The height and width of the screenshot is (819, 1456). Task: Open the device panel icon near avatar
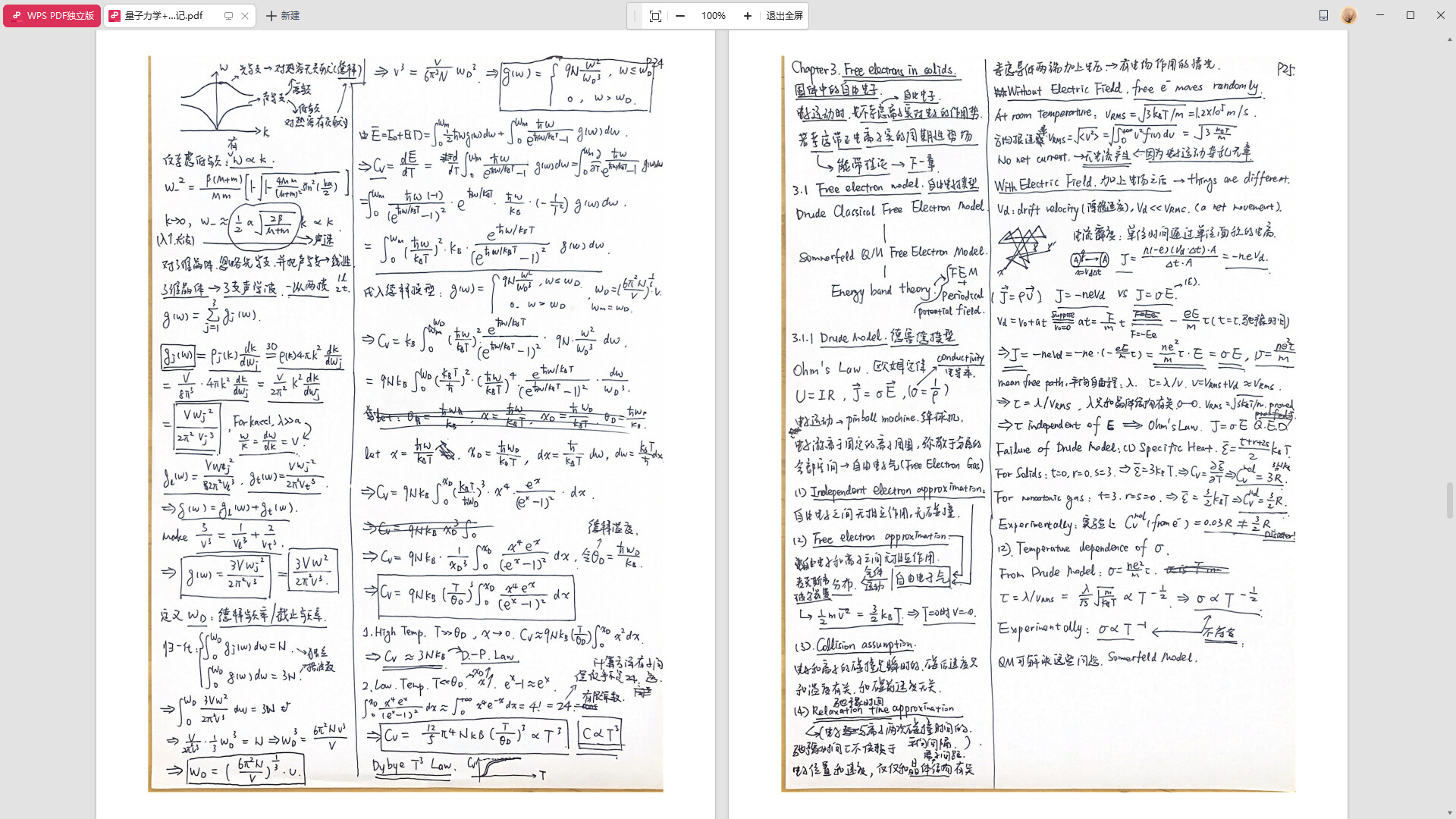(1323, 15)
